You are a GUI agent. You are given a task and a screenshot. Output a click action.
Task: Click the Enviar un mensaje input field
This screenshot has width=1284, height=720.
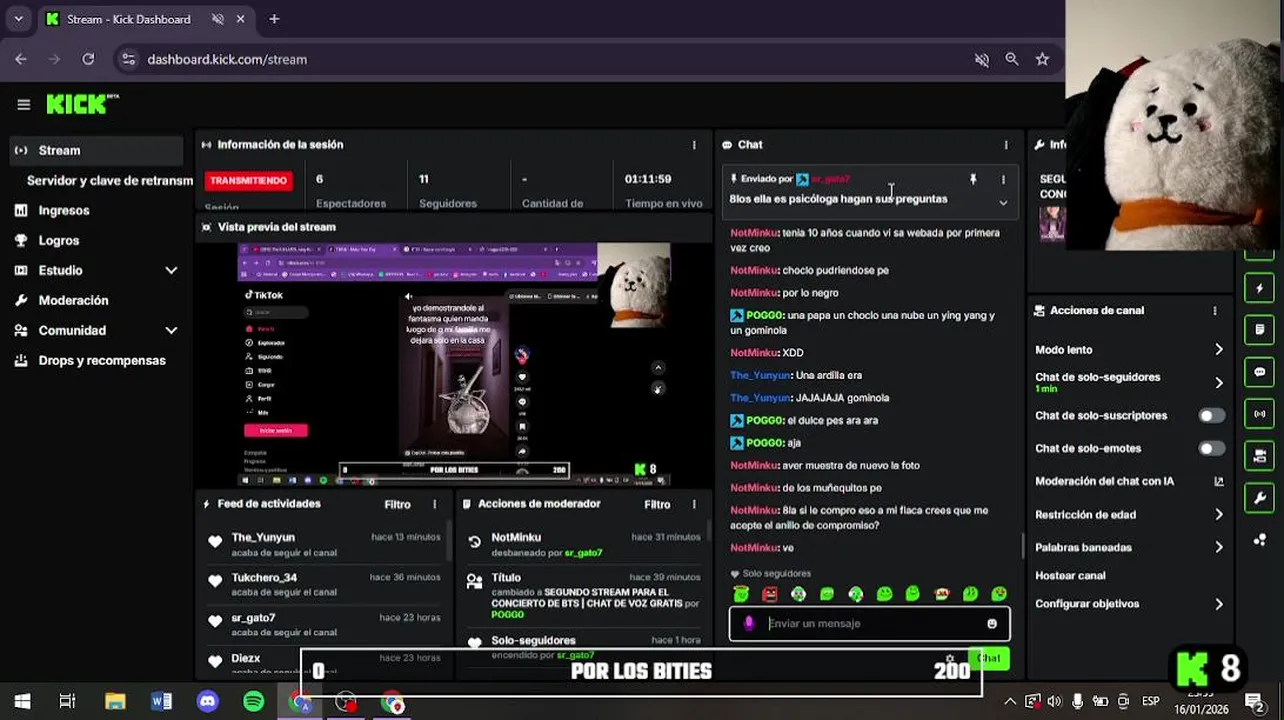point(870,623)
